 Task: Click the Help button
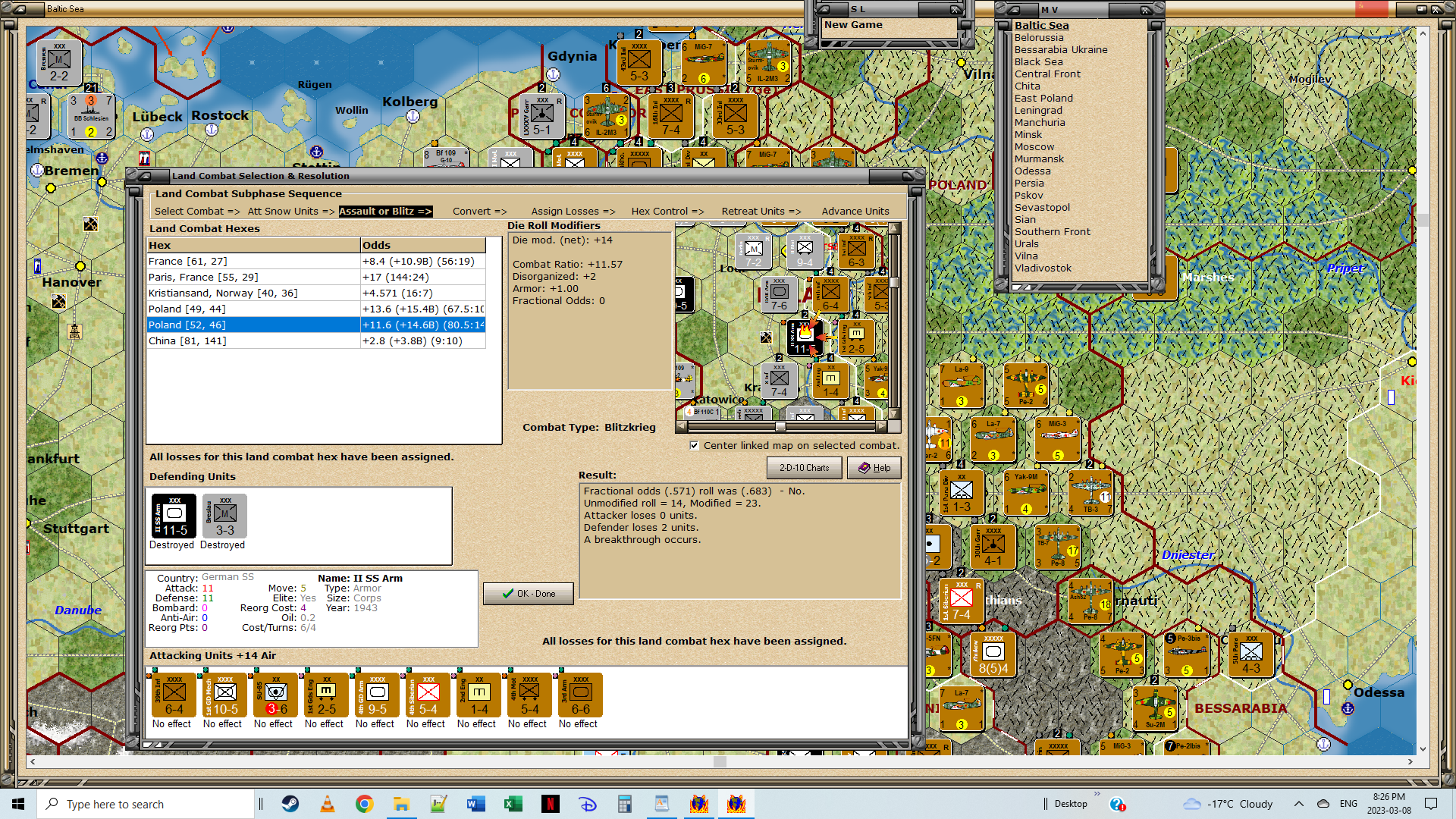pyautogui.click(x=874, y=468)
